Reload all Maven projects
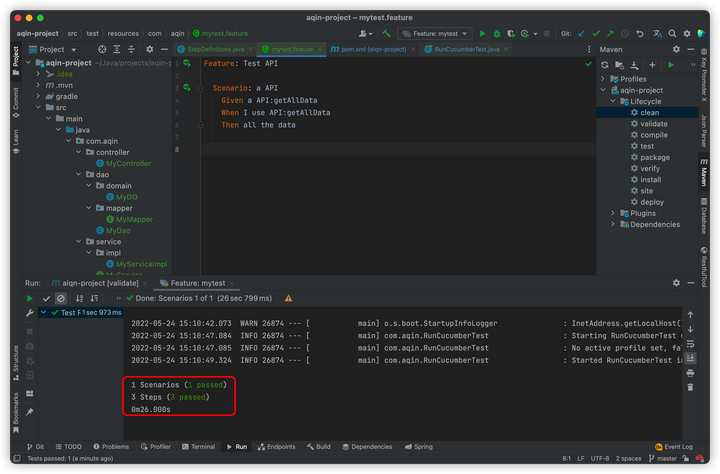Viewport: 720px width, 474px height. click(x=605, y=65)
